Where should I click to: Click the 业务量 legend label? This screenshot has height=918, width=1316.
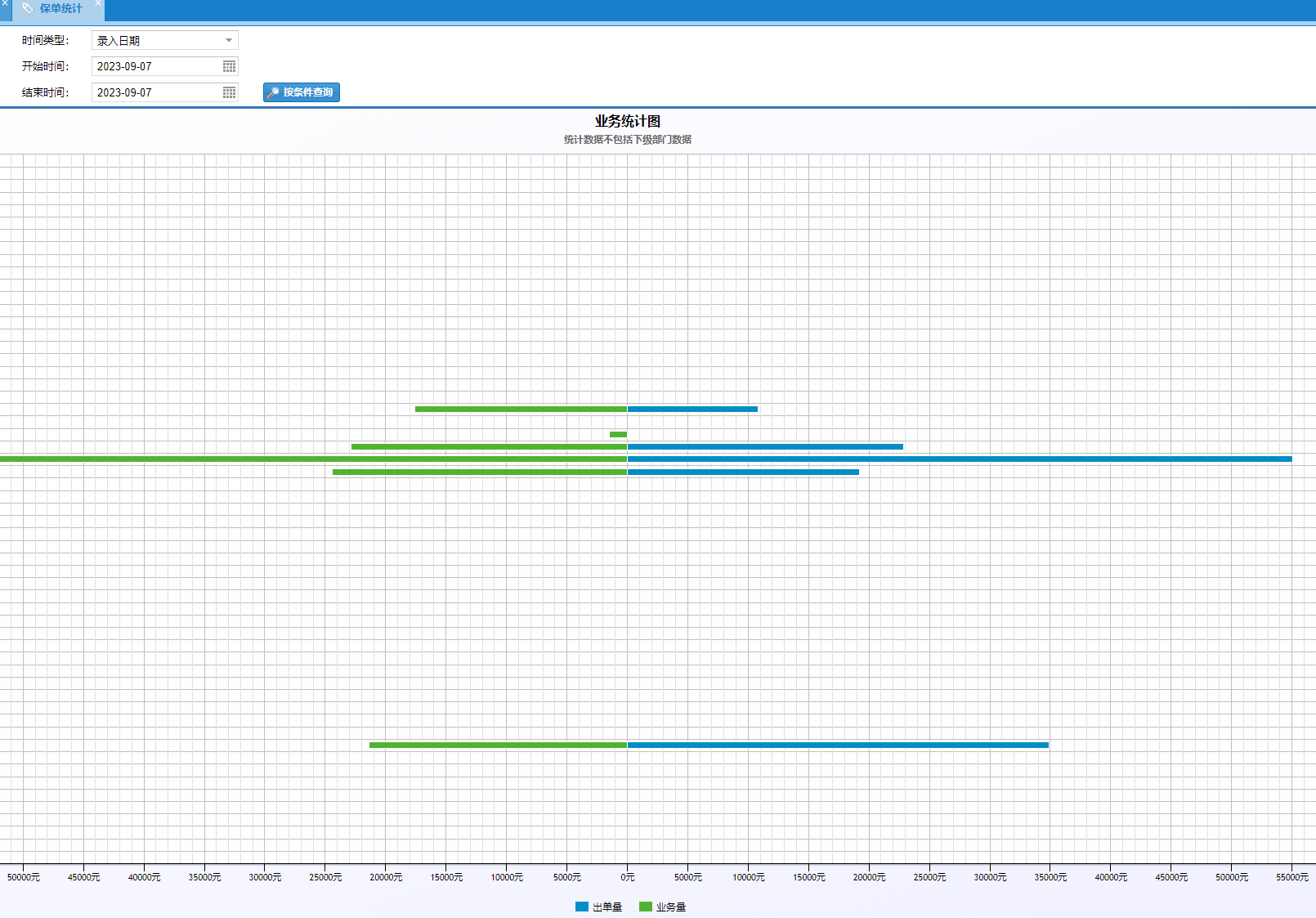click(671, 907)
